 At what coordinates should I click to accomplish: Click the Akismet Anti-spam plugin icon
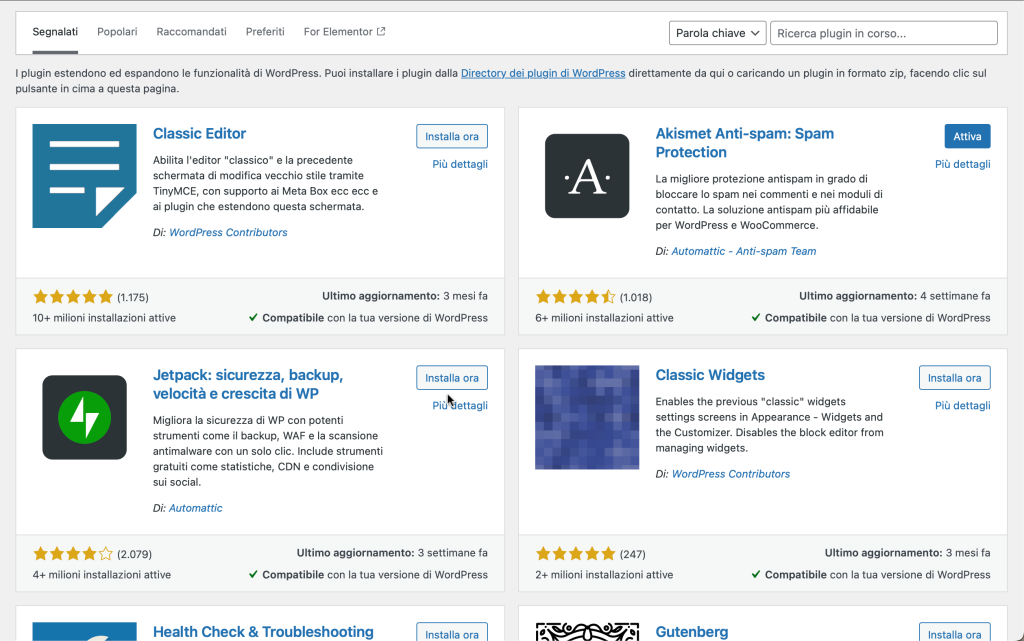[x=587, y=176]
